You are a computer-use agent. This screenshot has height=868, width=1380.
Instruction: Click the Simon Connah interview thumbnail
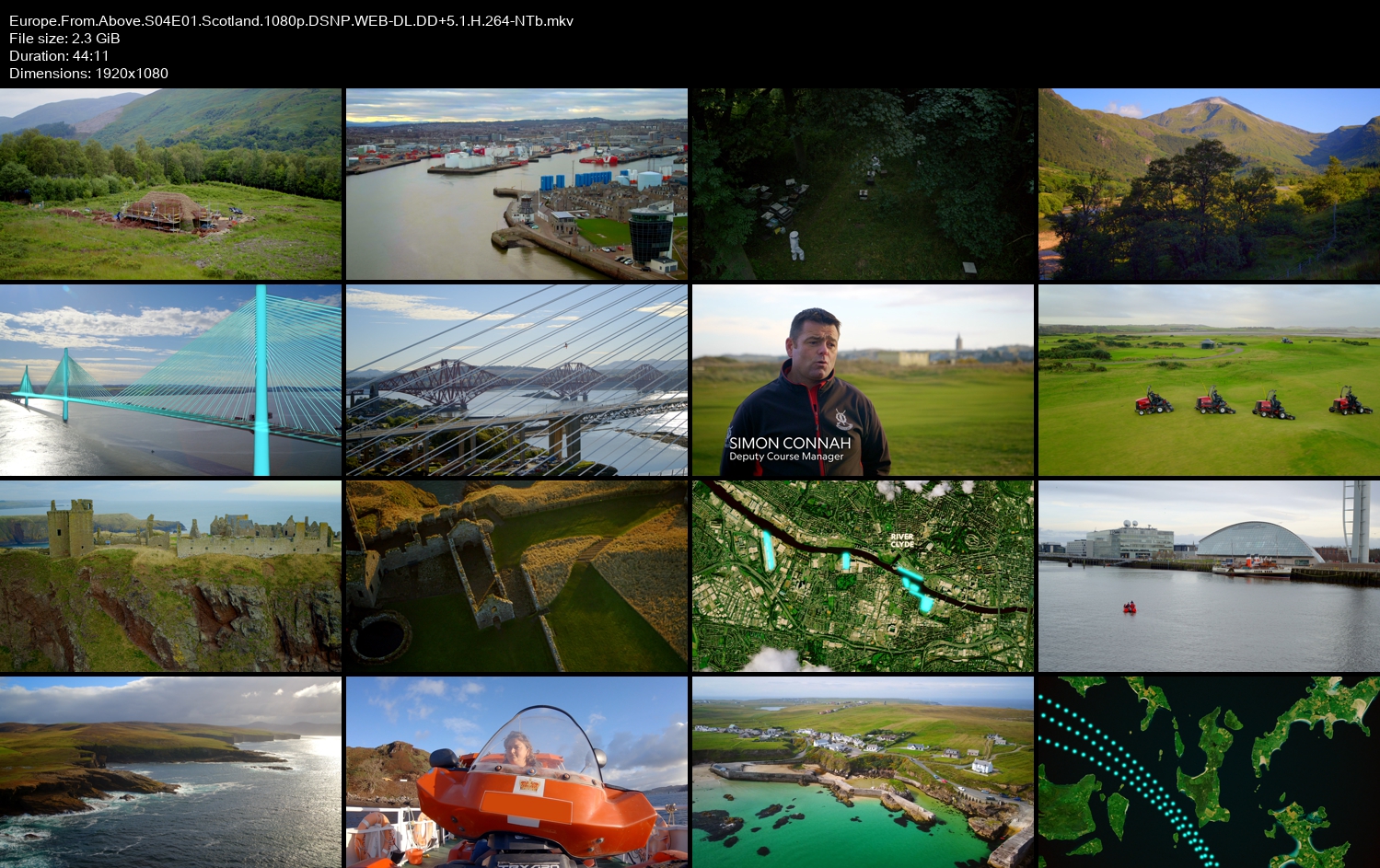coord(863,380)
